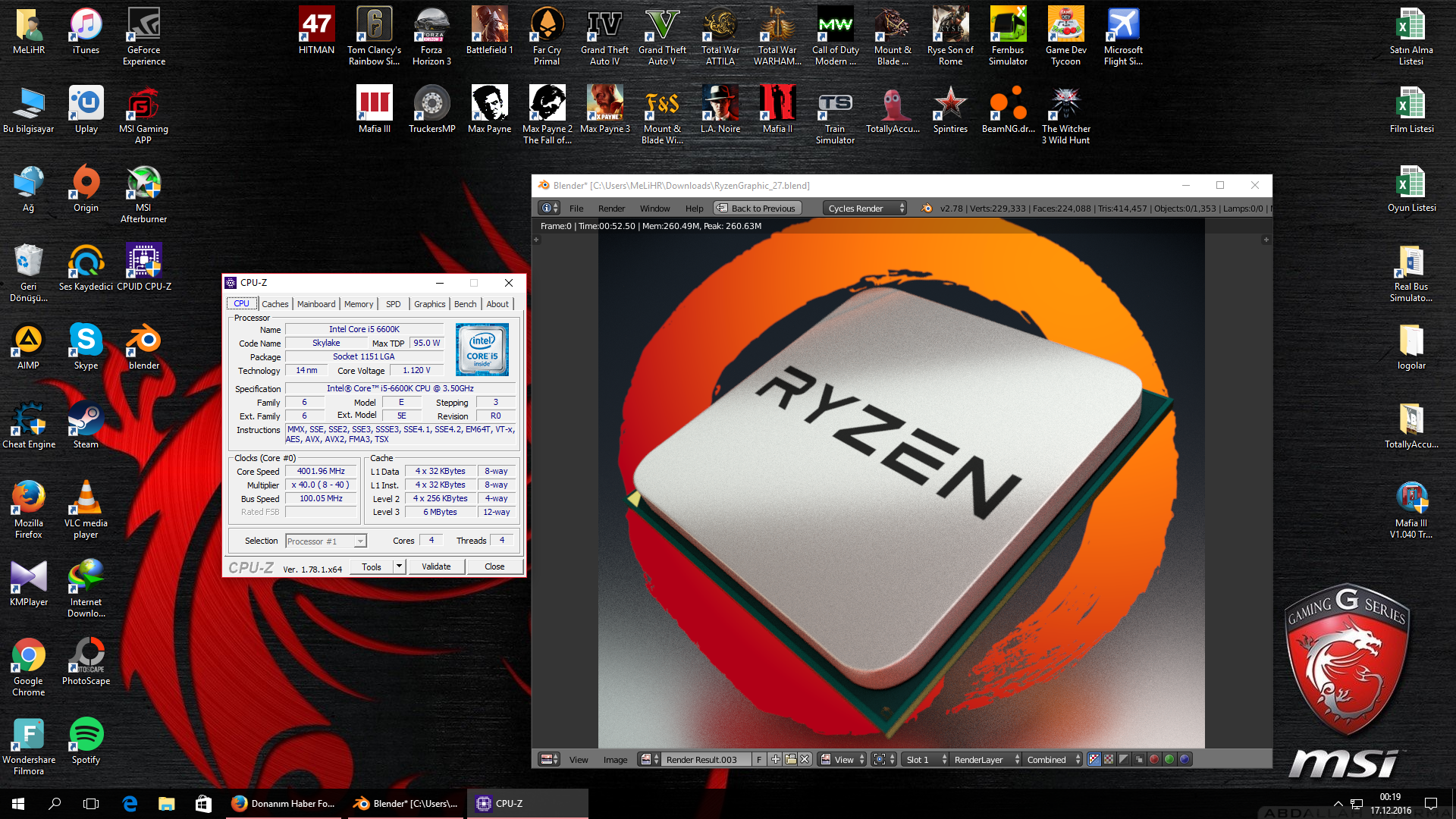Open the MSI Afterburner desktop icon
This screenshot has height=819, width=1456.
[144, 195]
